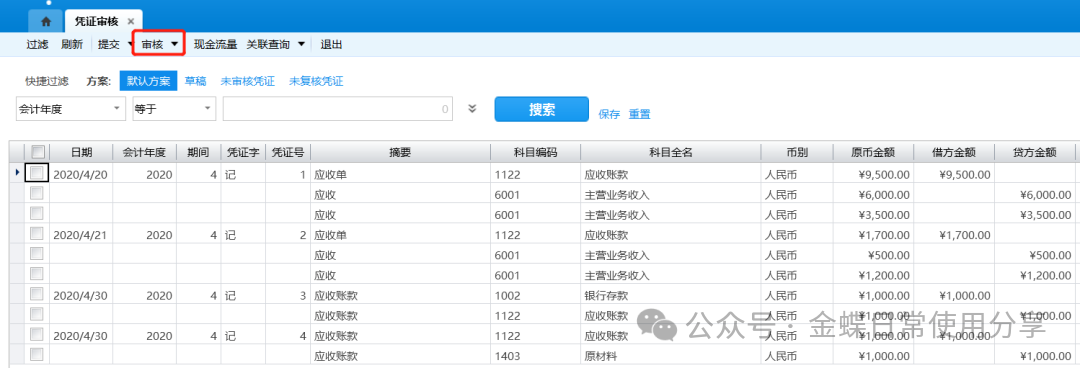Switch to 未审核凭证 scheme
The height and width of the screenshot is (368, 1080).
click(247, 81)
